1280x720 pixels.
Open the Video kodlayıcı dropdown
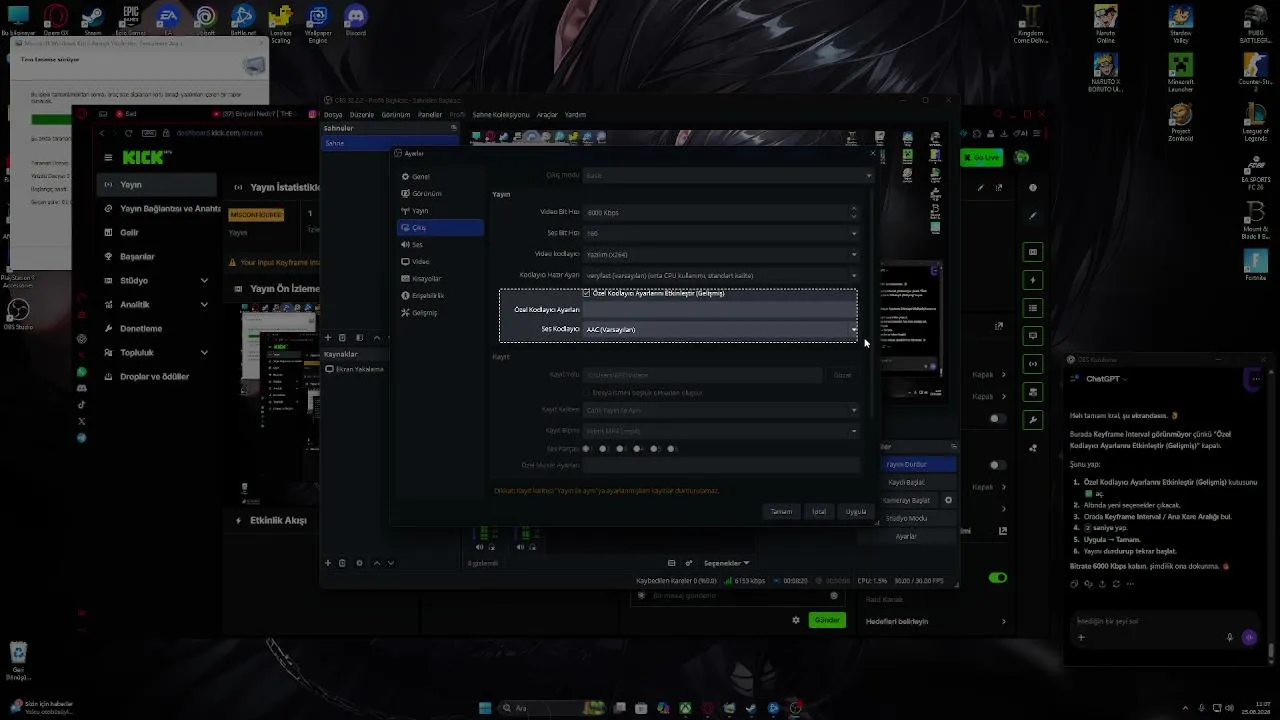[721, 254]
